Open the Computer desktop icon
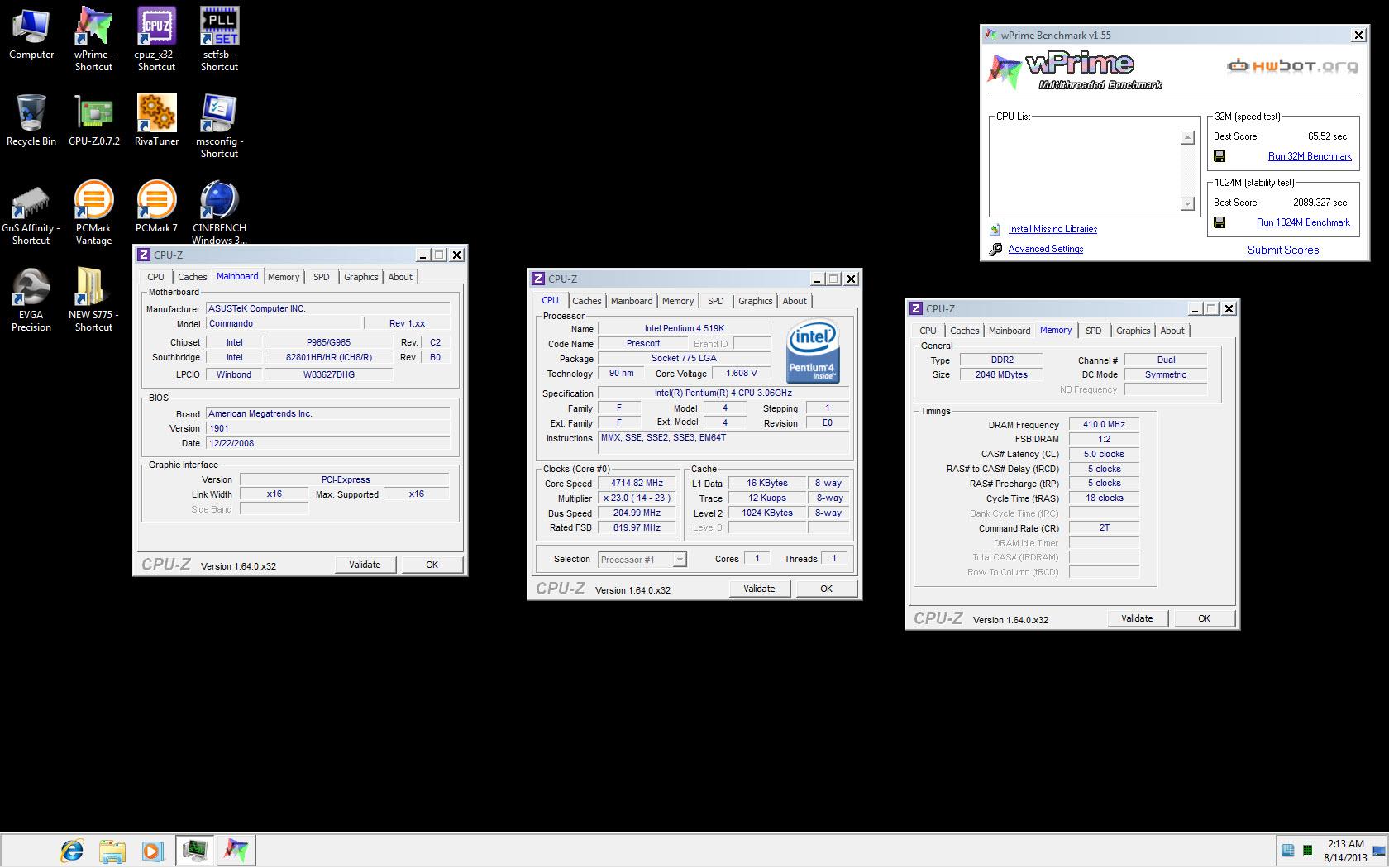 point(31,35)
